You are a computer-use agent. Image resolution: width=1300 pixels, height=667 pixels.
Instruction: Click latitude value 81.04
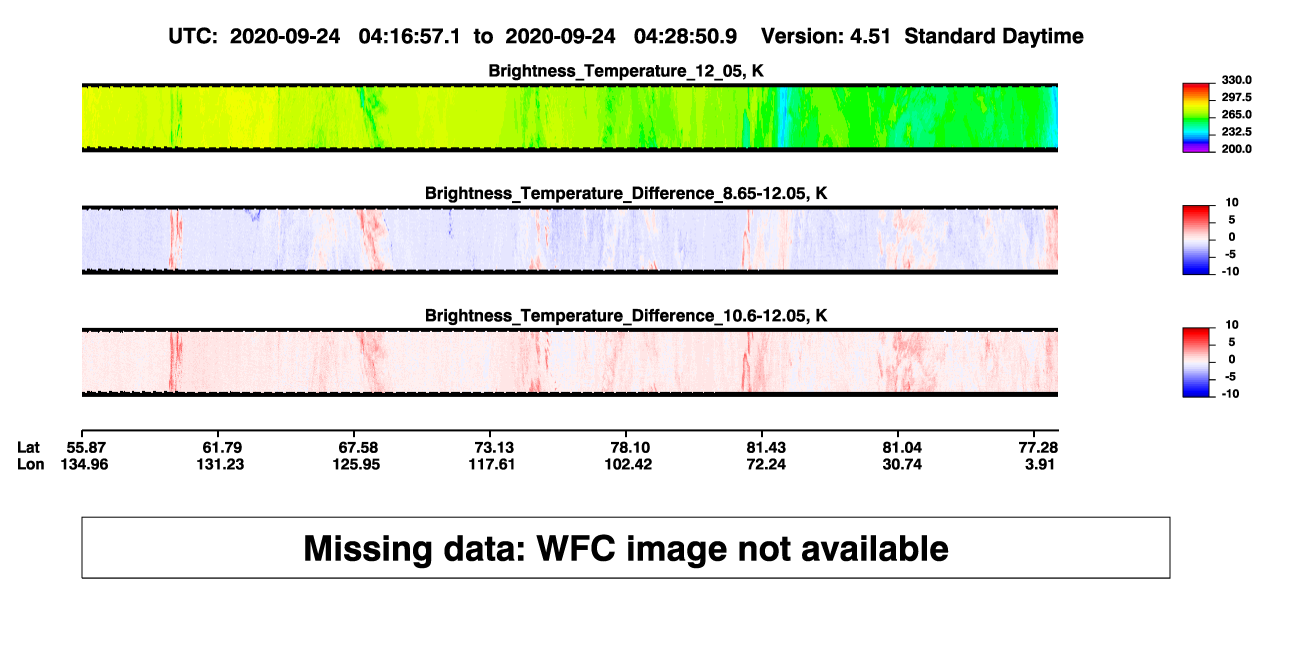pos(900,447)
